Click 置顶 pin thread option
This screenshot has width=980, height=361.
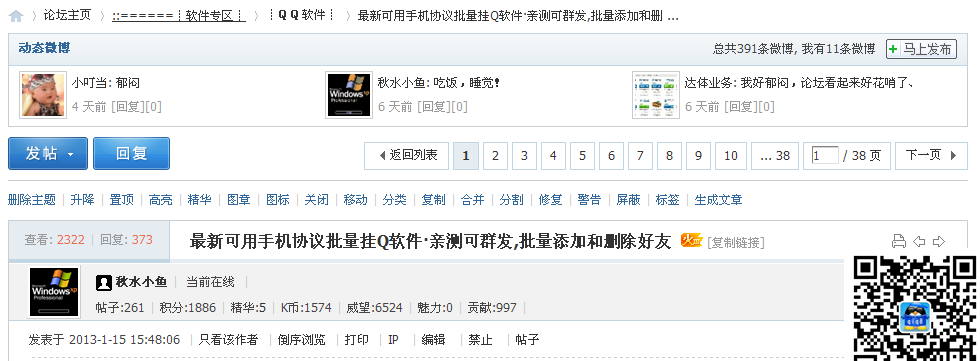[121, 200]
